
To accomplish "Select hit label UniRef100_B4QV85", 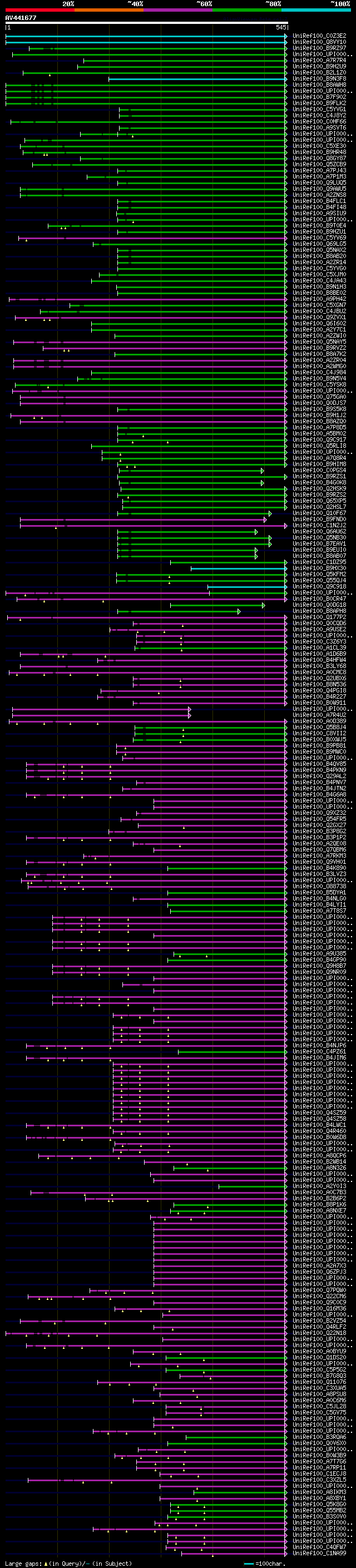I will (319, 763).
